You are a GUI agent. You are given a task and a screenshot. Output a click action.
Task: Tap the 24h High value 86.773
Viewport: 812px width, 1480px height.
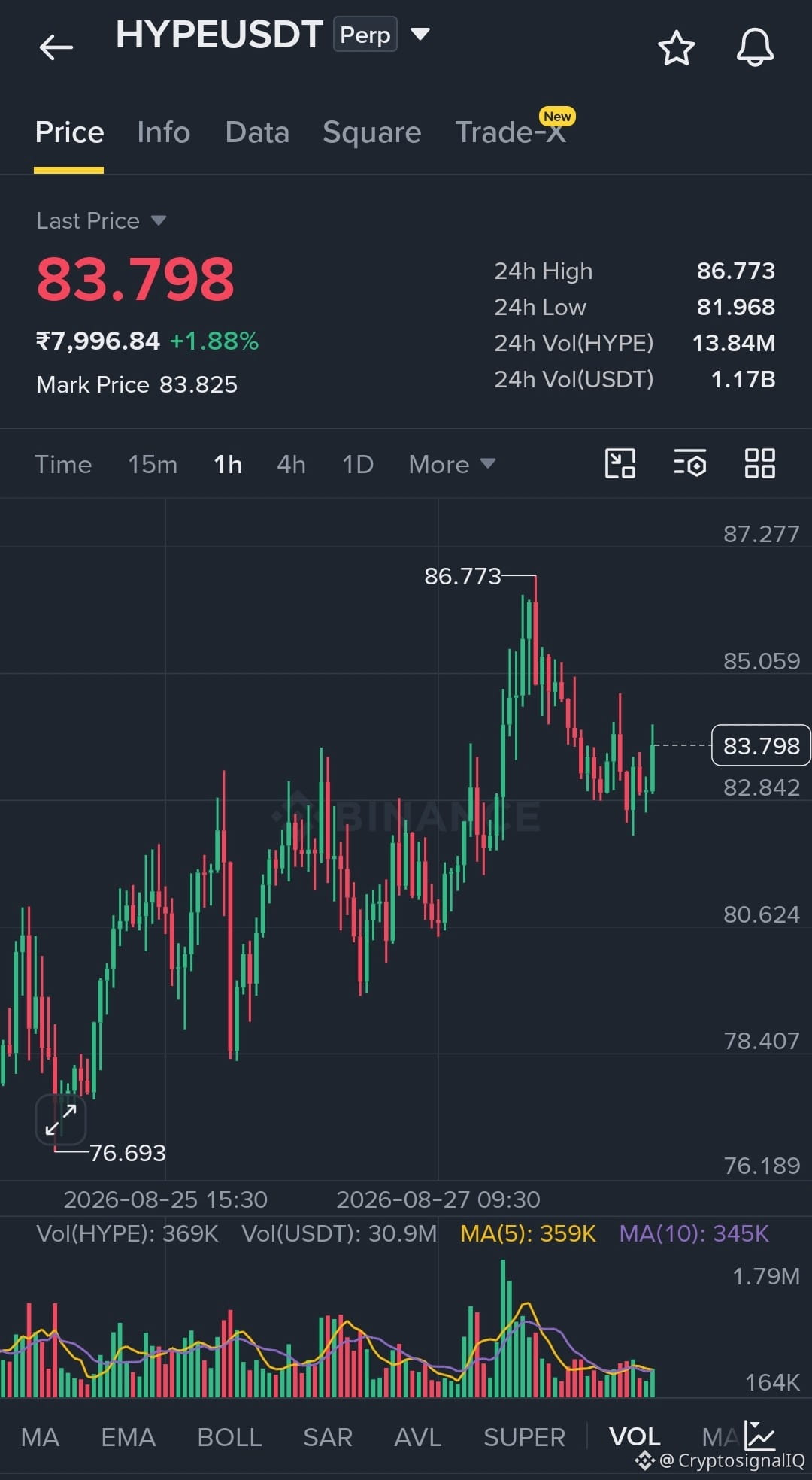(x=736, y=271)
